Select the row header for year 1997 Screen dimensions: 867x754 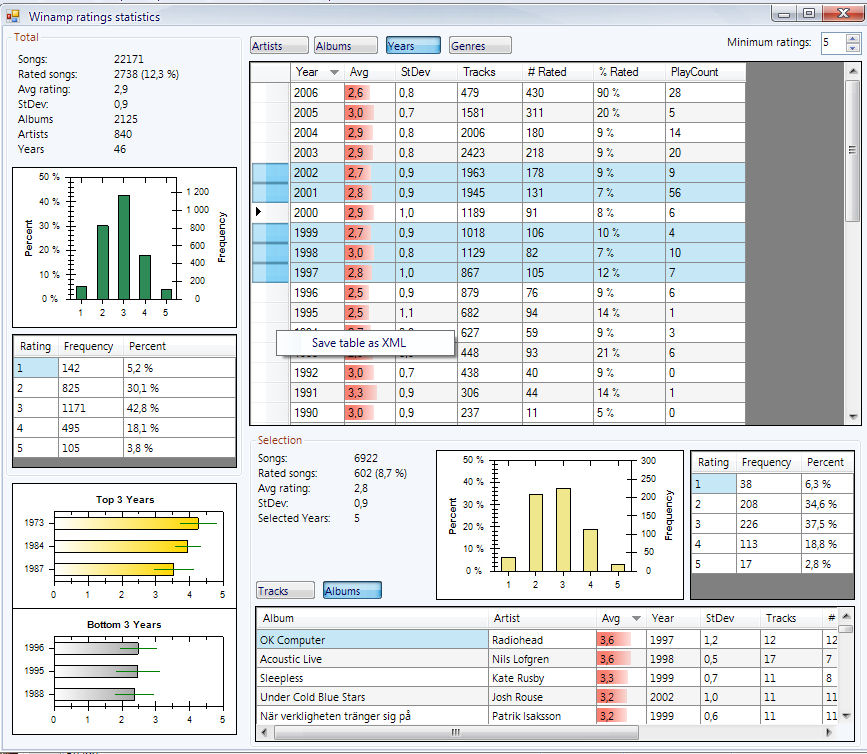(270, 273)
